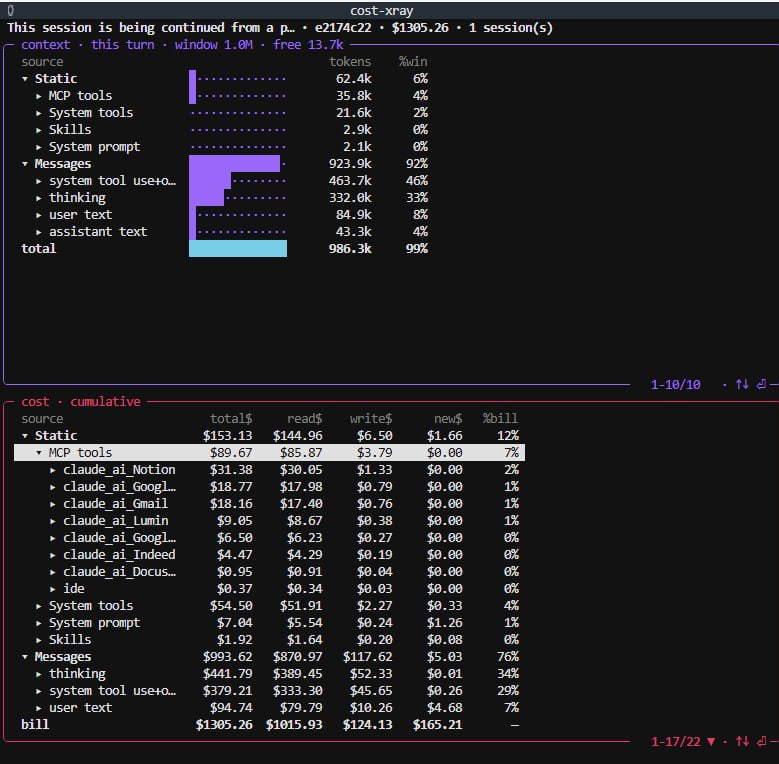Click the 986.3k total tokens value
779x764 pixels.
click(x=350, y=249)
